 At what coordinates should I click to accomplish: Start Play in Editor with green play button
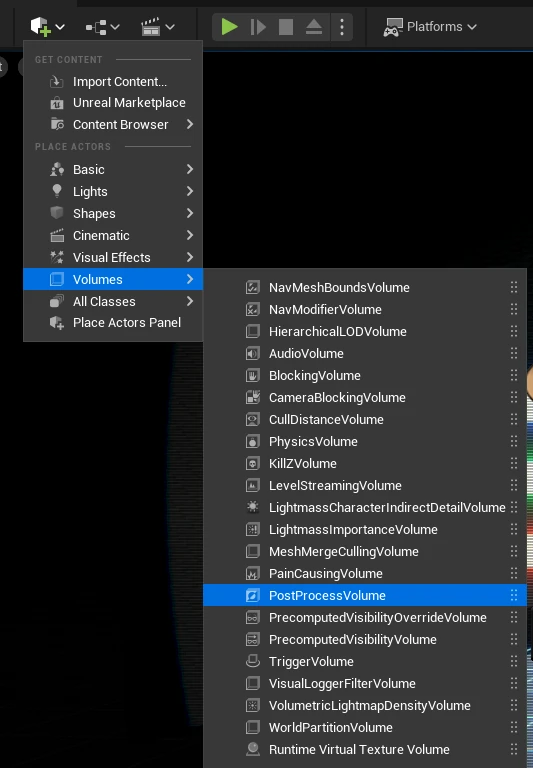tap(229, 26)
